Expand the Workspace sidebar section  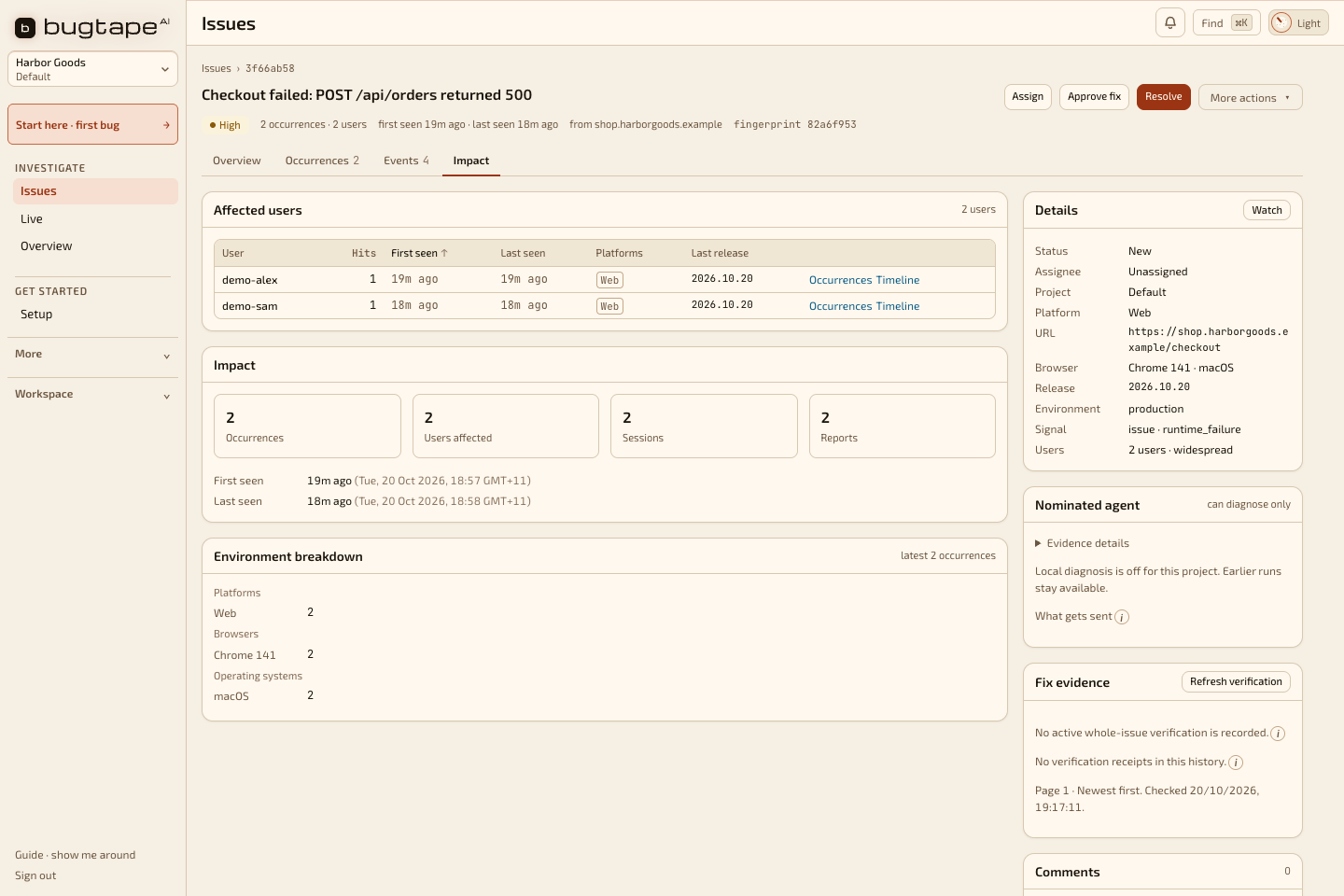(92, 395)
